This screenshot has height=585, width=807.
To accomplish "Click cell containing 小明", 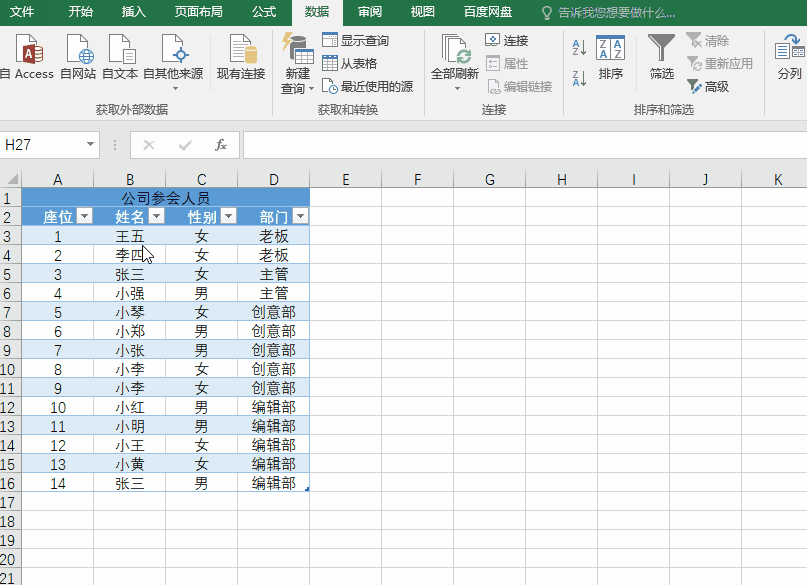I will [x=130, y=427].
